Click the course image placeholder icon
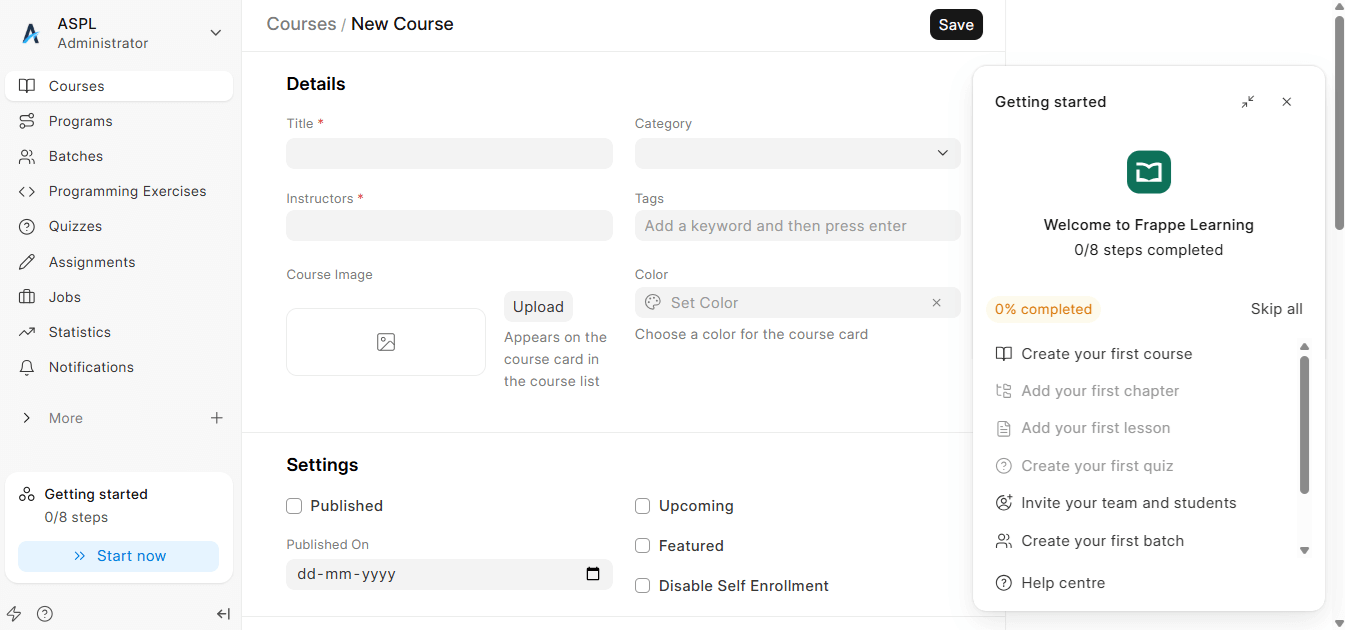This screenshot has height=630, width=1345. [x=386, y=342]
